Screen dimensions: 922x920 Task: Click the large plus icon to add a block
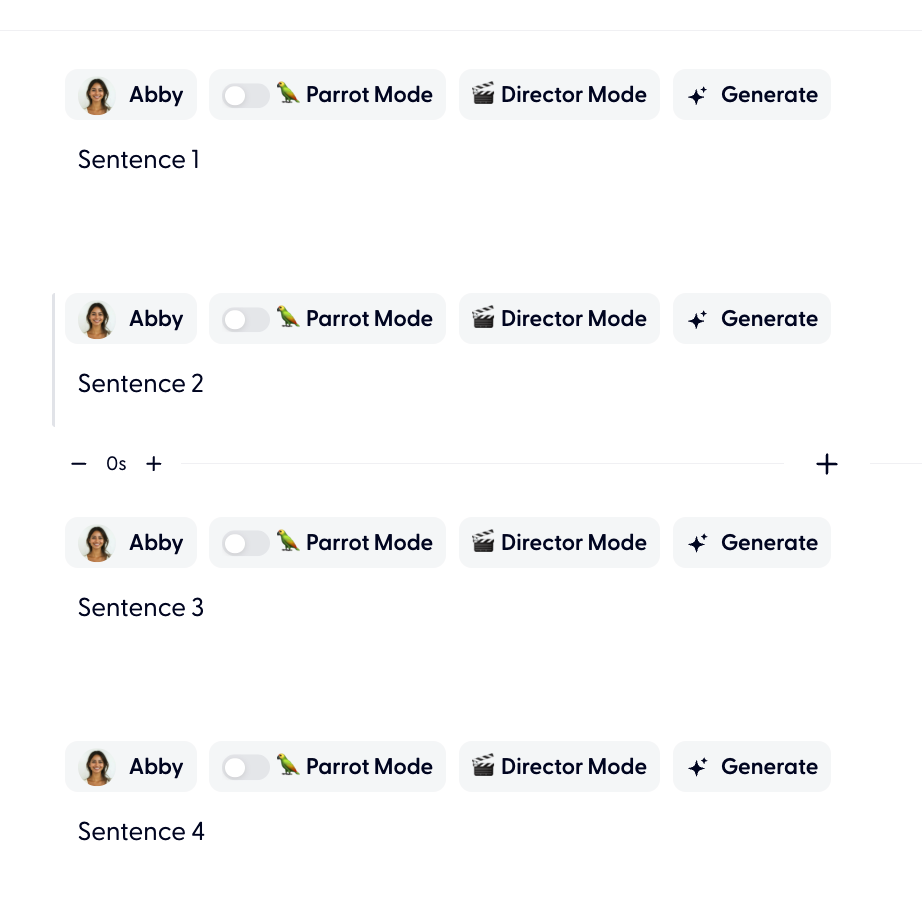pos(826,464)
